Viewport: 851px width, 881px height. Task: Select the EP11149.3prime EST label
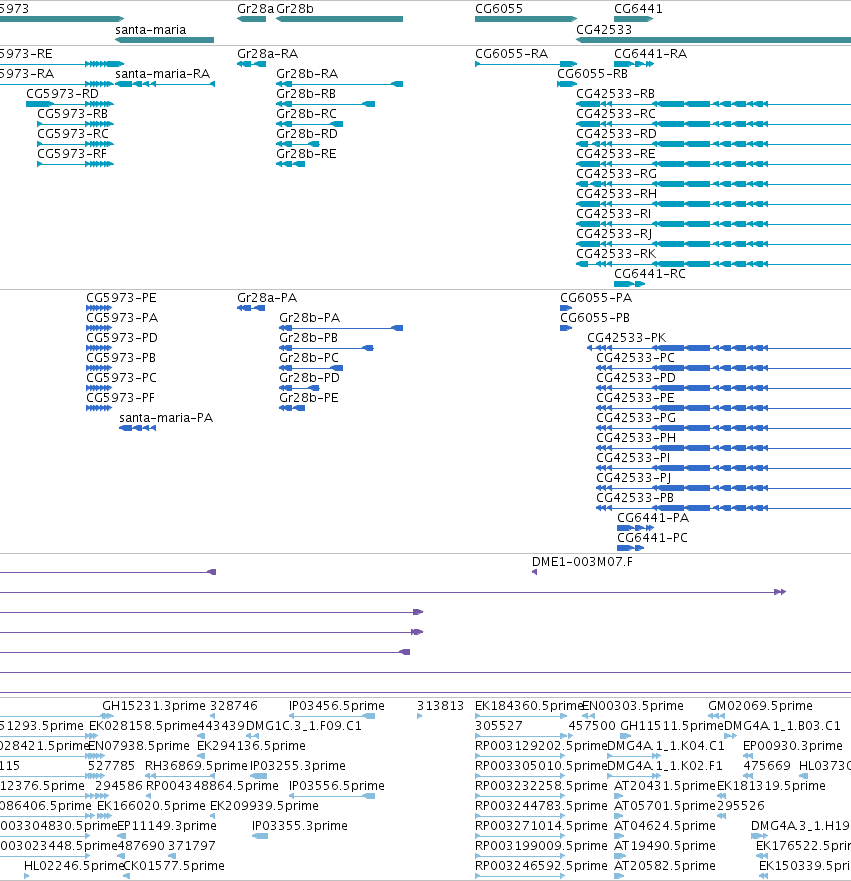click(x=167, y=826)
